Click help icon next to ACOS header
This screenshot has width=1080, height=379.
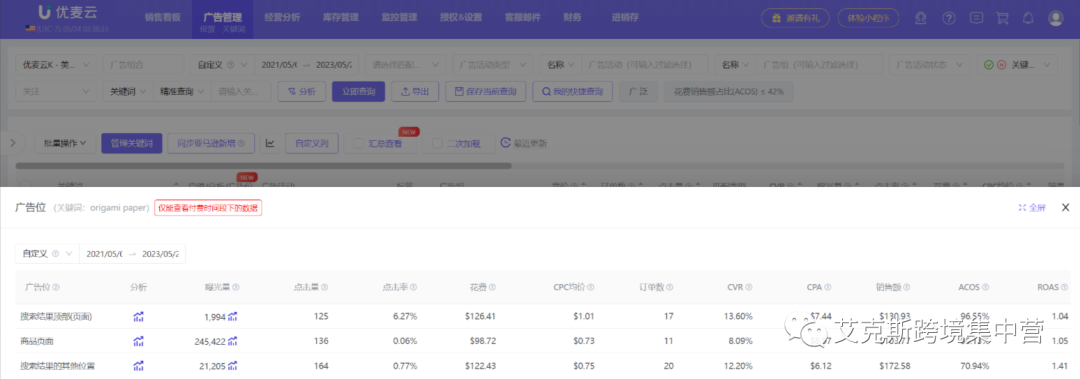coord(986,287)
